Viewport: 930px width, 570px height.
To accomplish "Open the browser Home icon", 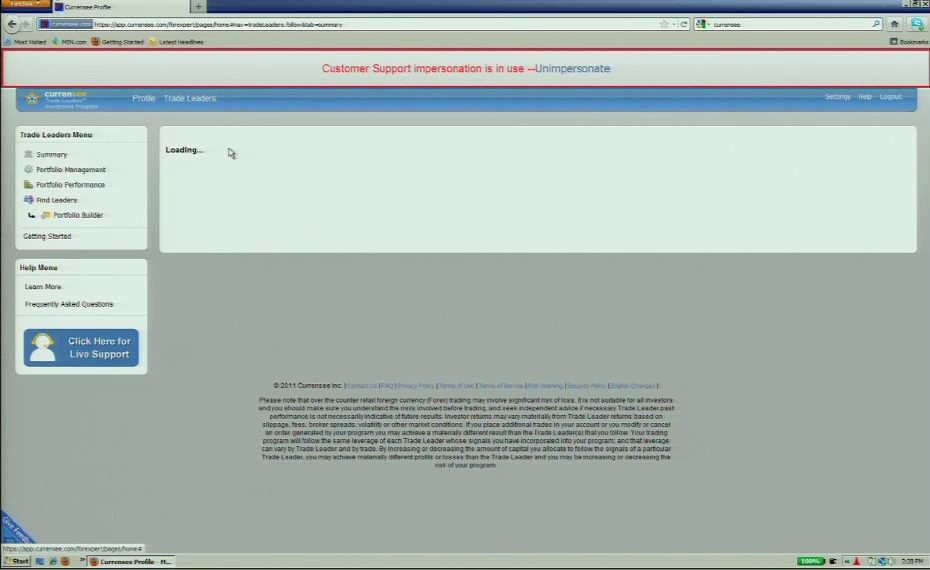I will [x=894, y=24].
